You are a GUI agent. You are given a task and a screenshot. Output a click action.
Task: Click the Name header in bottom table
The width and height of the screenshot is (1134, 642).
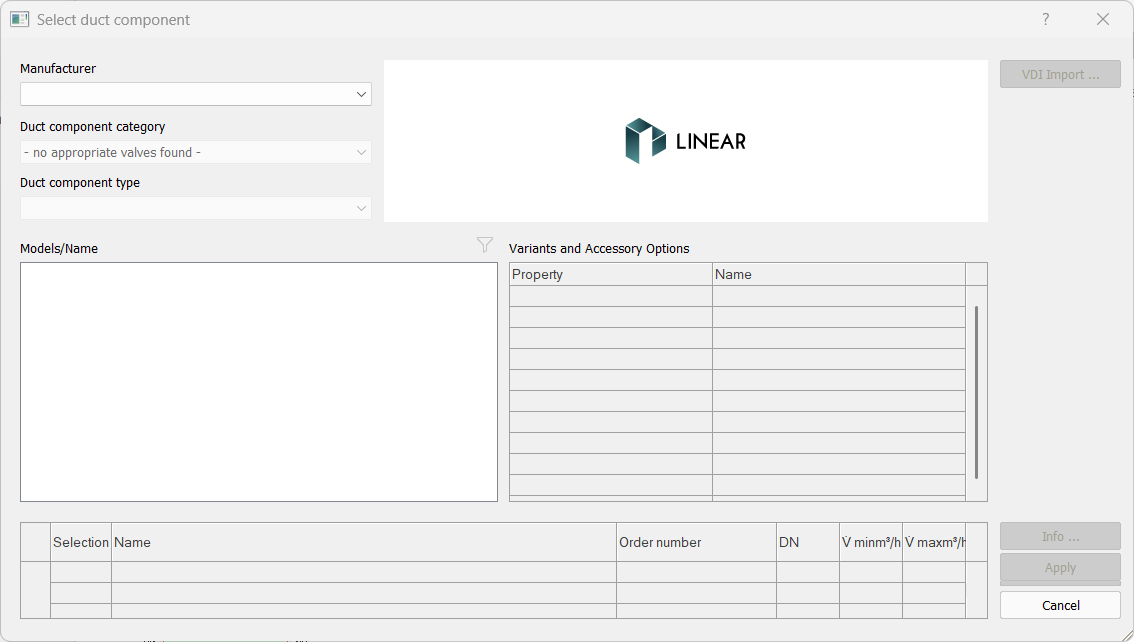coord(364,542)
